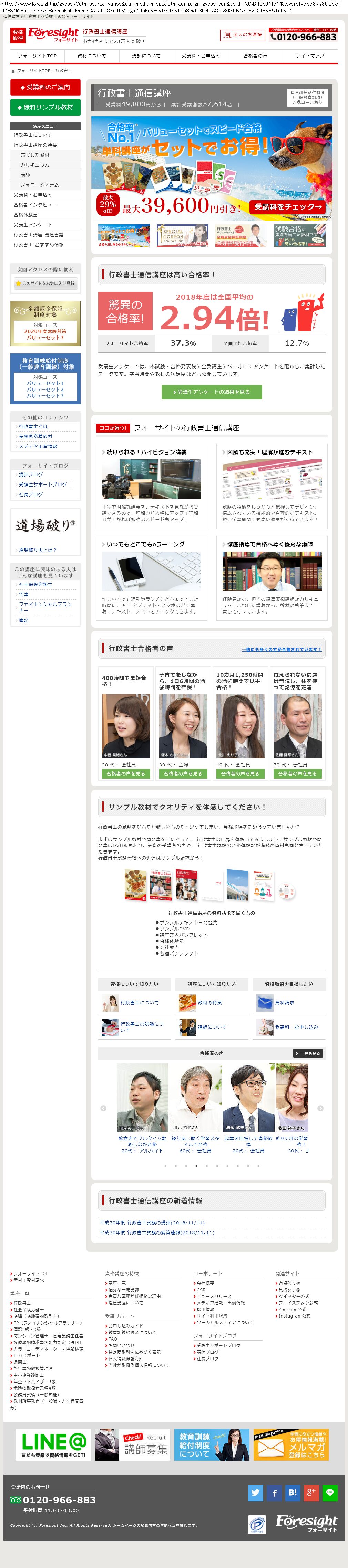Click the icon beside 受講料・お申し込み link

coord(265,1027)
